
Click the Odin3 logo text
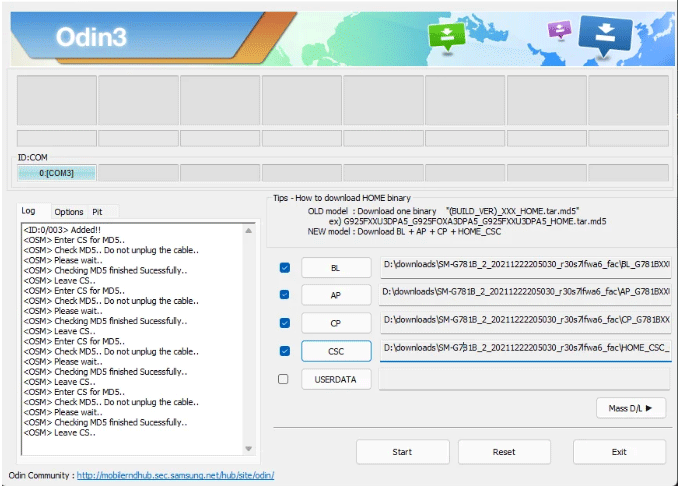coord(91,37)
